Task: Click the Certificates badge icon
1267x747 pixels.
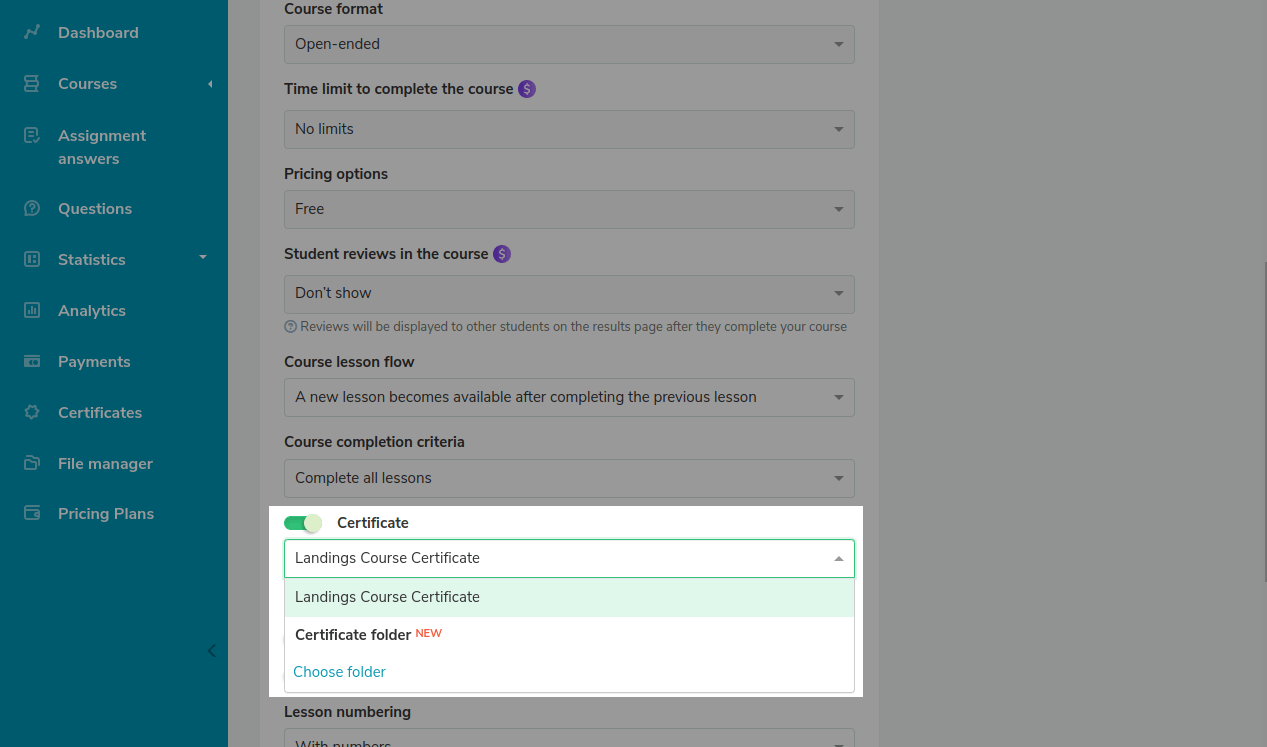Action: [32, 413]
